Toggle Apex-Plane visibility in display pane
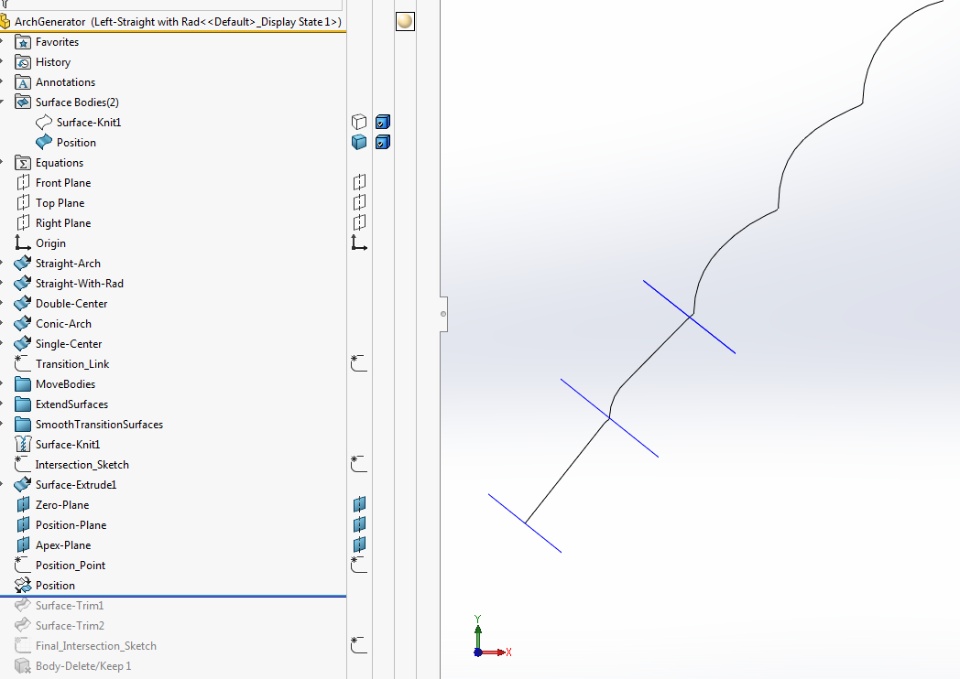Image resolution: width=960 pixels, height=679 pixels. [359, 545]
